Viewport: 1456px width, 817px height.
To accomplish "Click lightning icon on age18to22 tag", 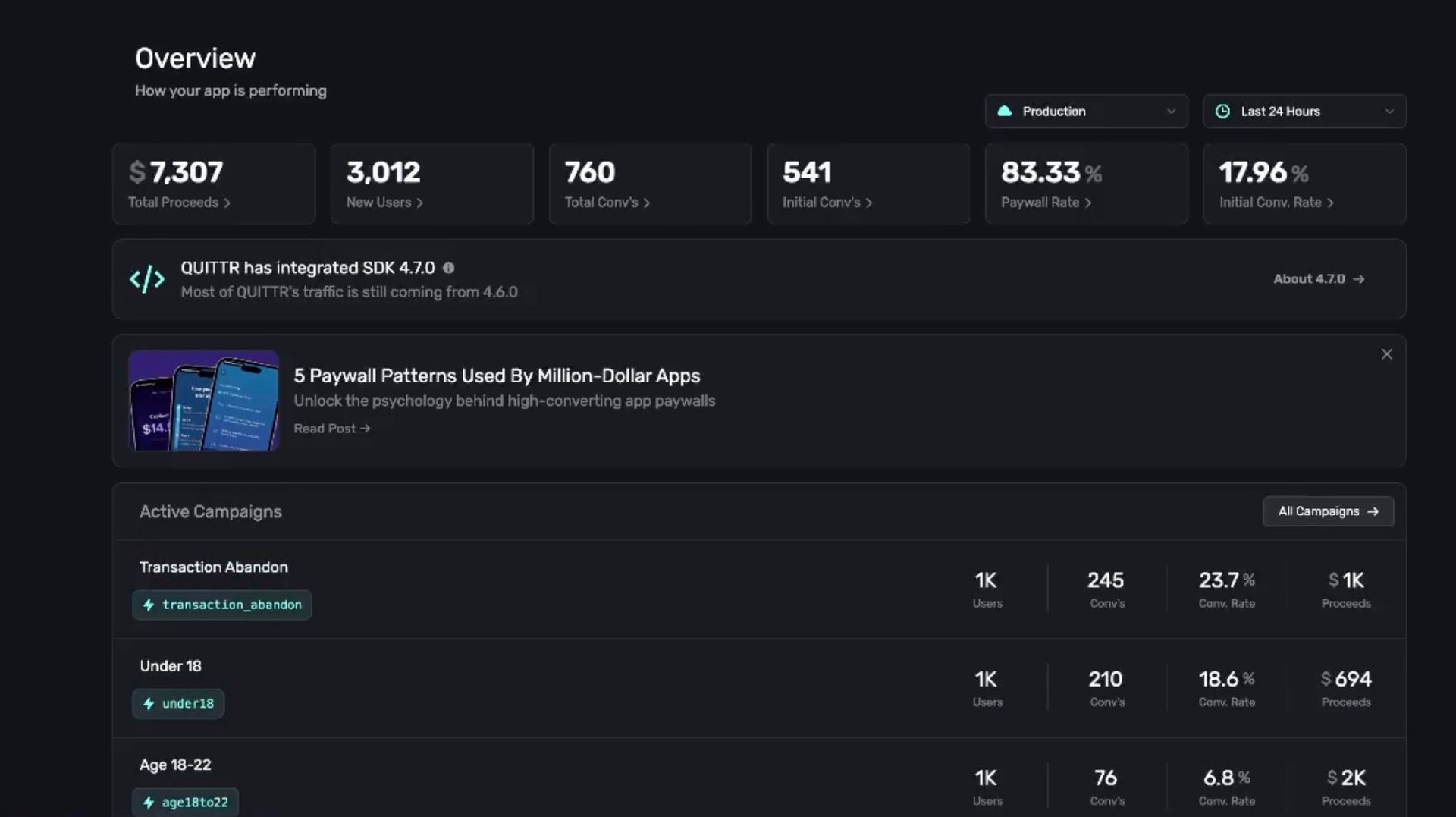I will 149,803.
